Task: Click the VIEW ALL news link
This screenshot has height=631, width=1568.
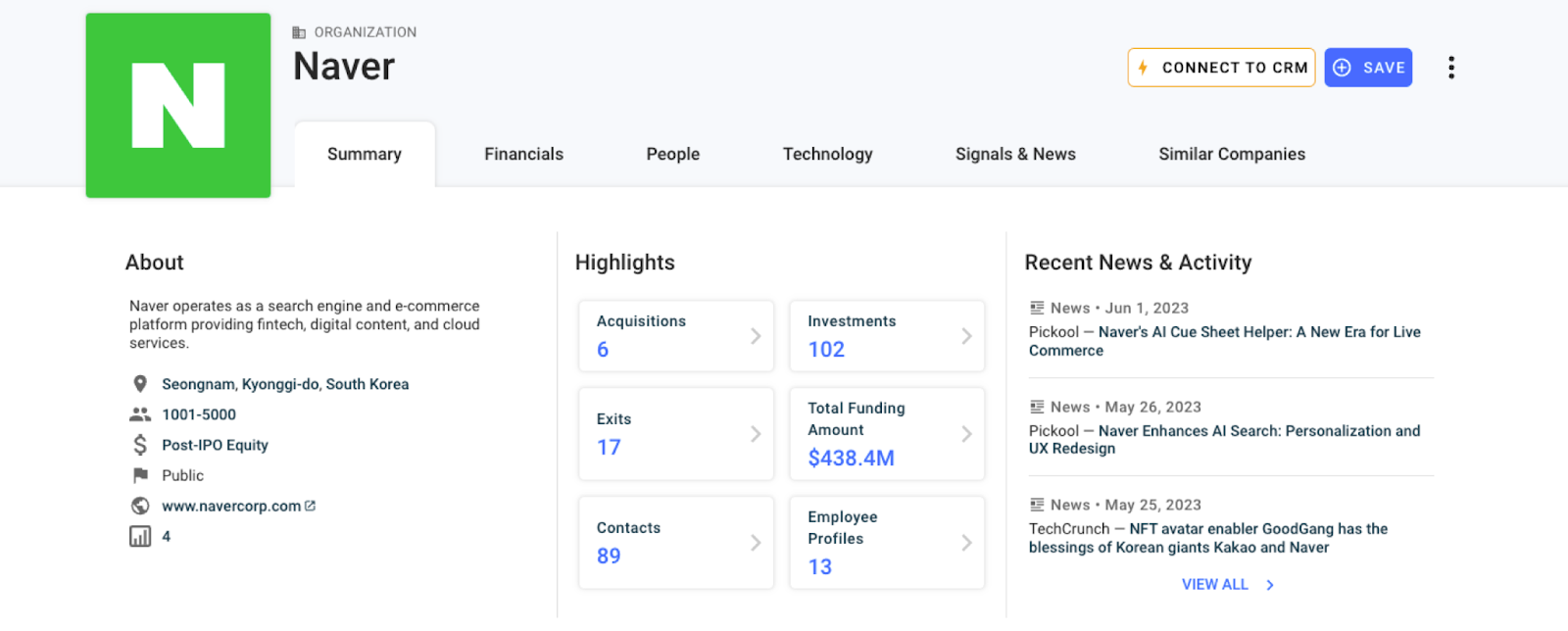Action: pyautogui.click(x=1215, y=585)
